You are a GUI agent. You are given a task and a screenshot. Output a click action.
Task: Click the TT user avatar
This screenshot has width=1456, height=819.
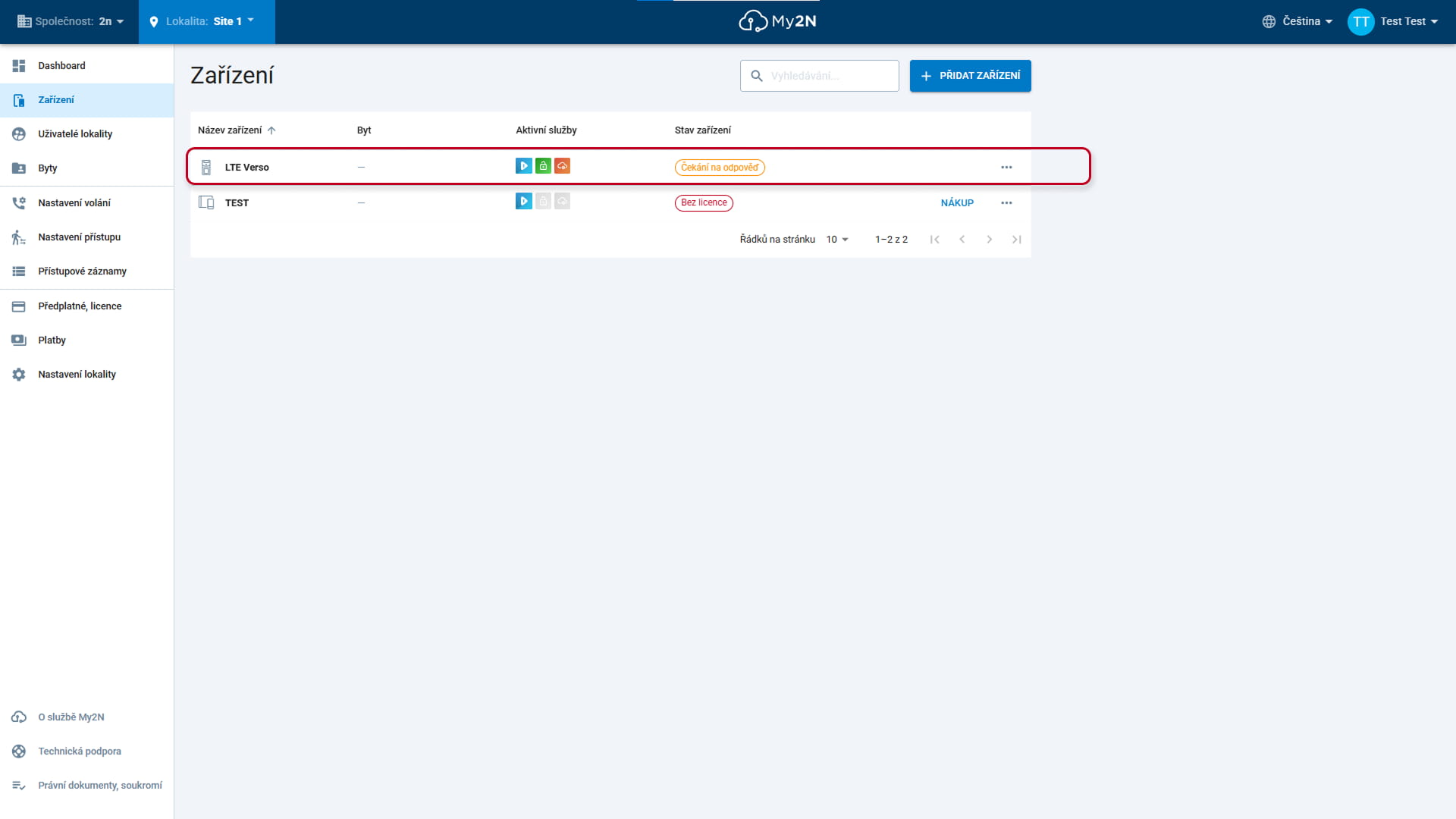(1360, 21)
